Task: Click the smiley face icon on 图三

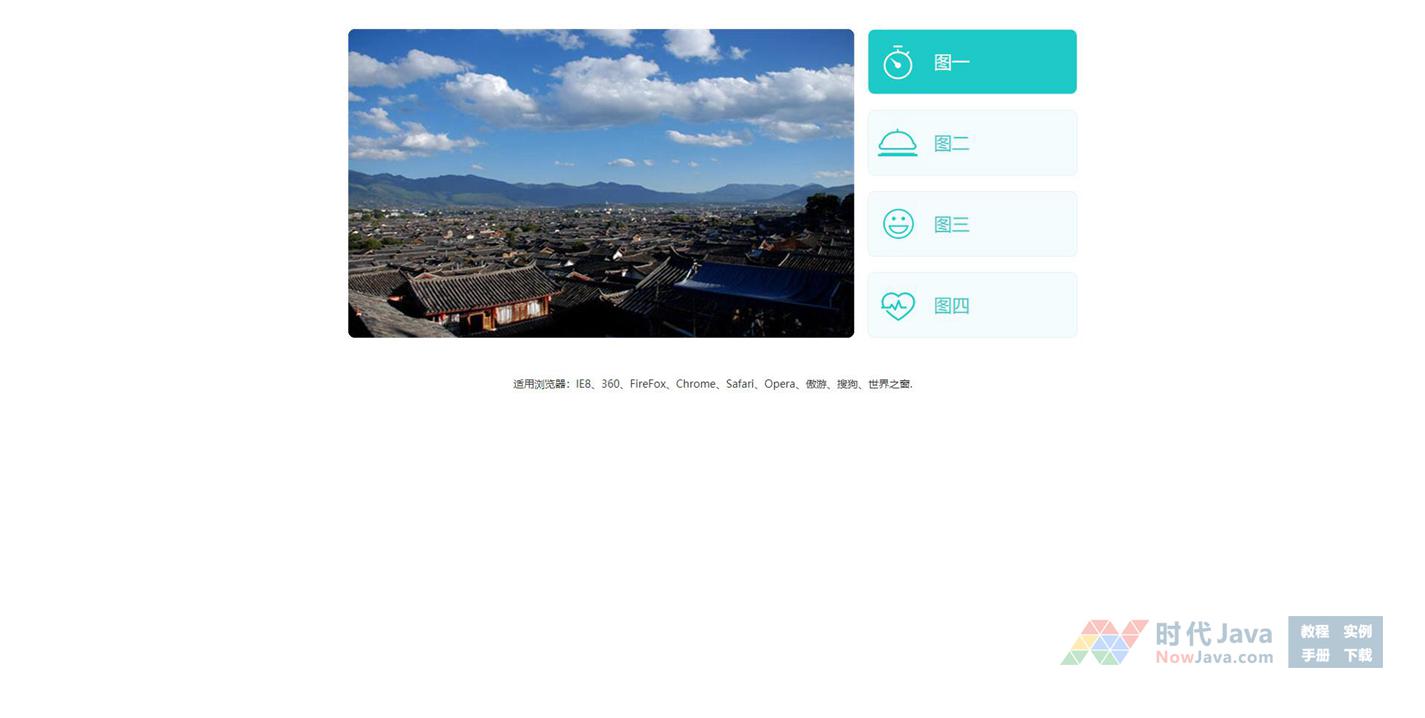Action: (x=897, y=224)
